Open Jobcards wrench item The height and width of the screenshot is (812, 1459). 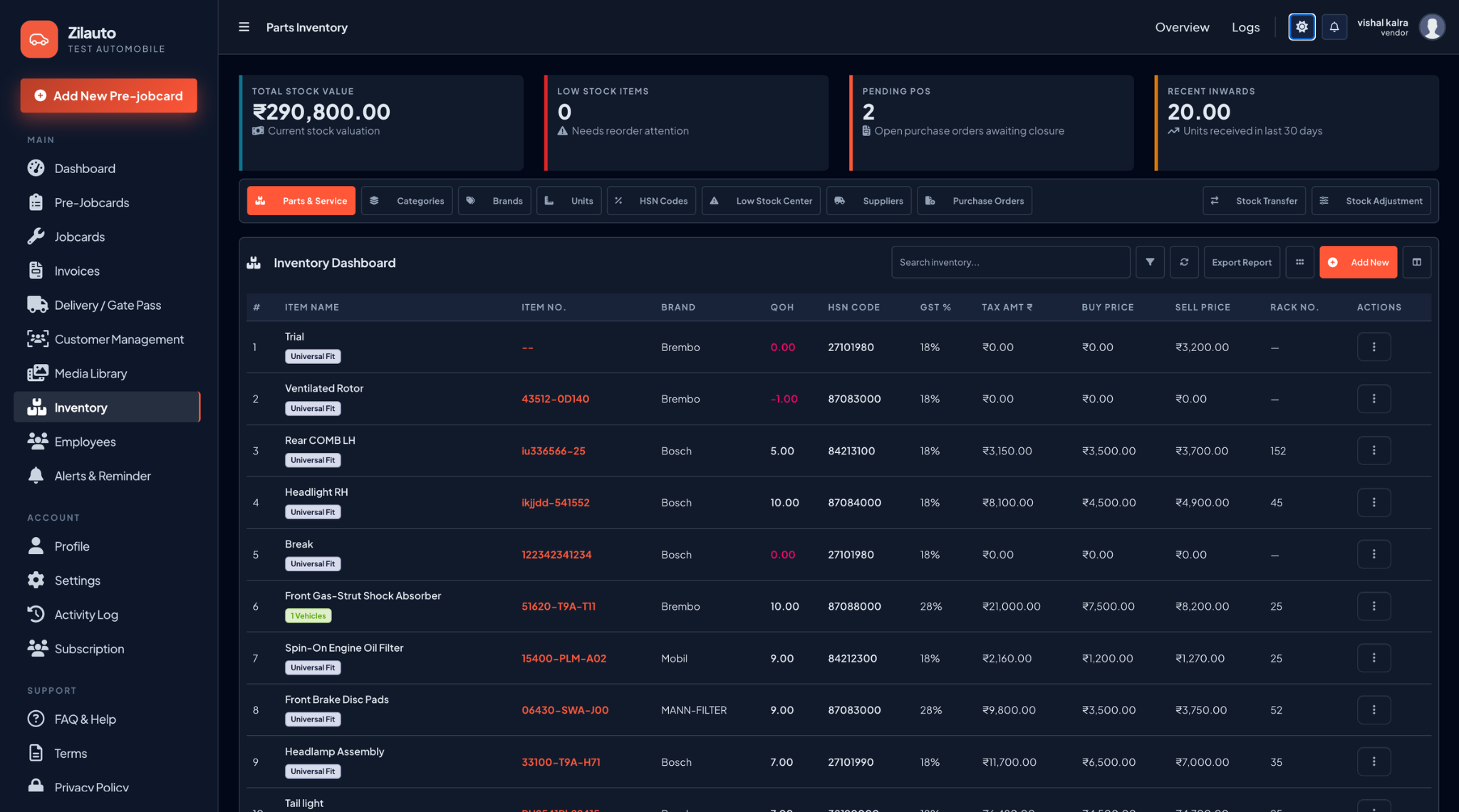pyautogui.click(x=107, y=236)
